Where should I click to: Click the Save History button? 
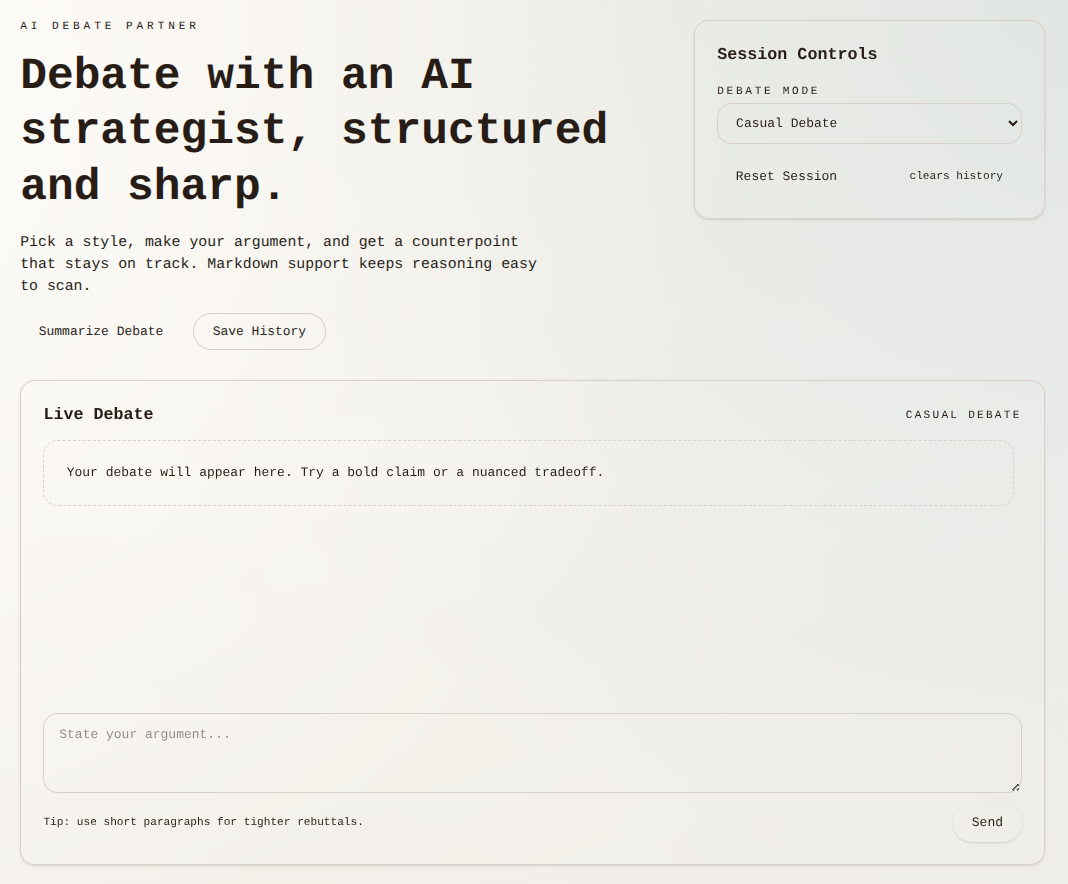tap(259, 331)
